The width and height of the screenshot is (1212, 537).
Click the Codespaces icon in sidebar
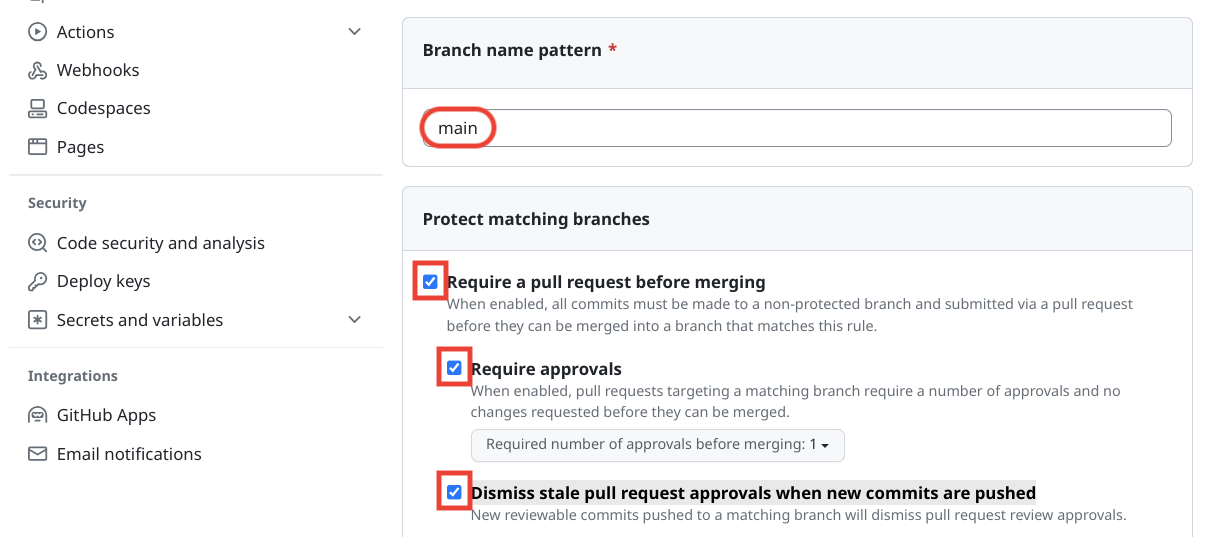(38, 108)
